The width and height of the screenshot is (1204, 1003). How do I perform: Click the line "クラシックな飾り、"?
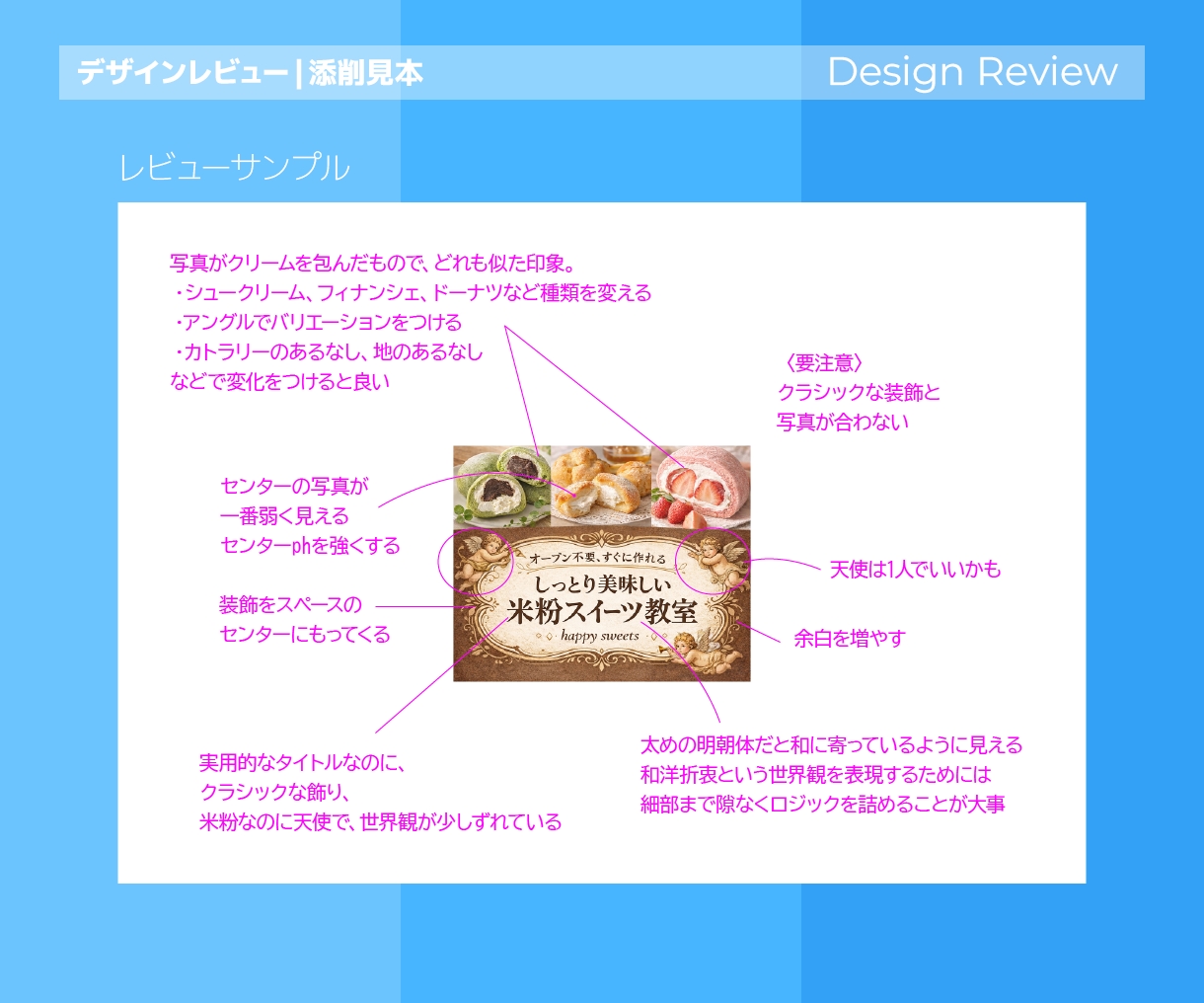click(x=276, y=793)
